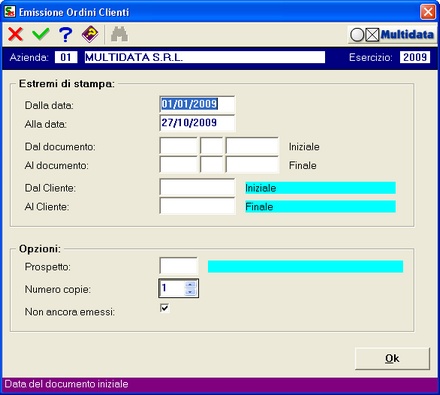Viewport: 440px width, 395px height.
Task: Click the cyan Prospetto description bar
Action: tap(305, 267)
